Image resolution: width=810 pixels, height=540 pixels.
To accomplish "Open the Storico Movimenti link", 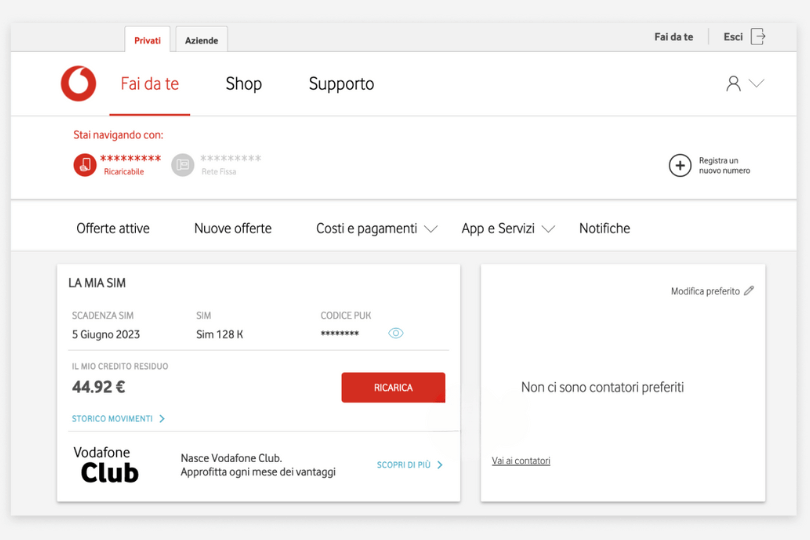I will click(112, 419).
